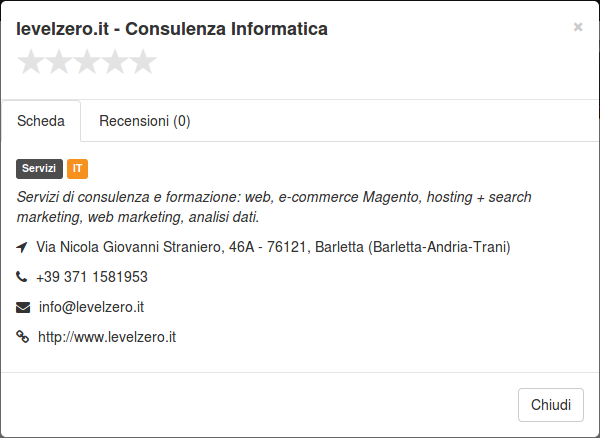Click the phone handset icon
The width and height of the screenshot is (600, 438).
pos(21,276)
